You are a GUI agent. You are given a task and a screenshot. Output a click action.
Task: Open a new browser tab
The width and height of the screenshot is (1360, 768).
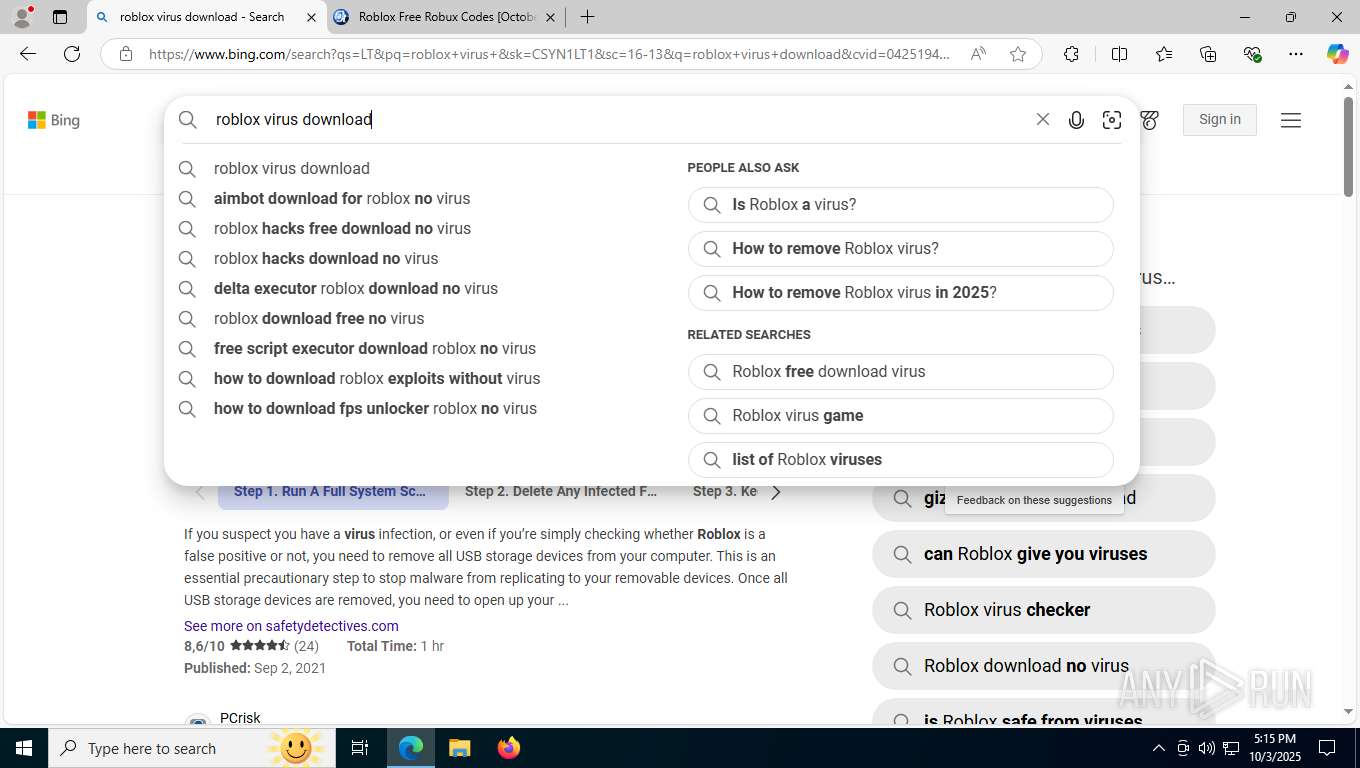tap(588, 17)
